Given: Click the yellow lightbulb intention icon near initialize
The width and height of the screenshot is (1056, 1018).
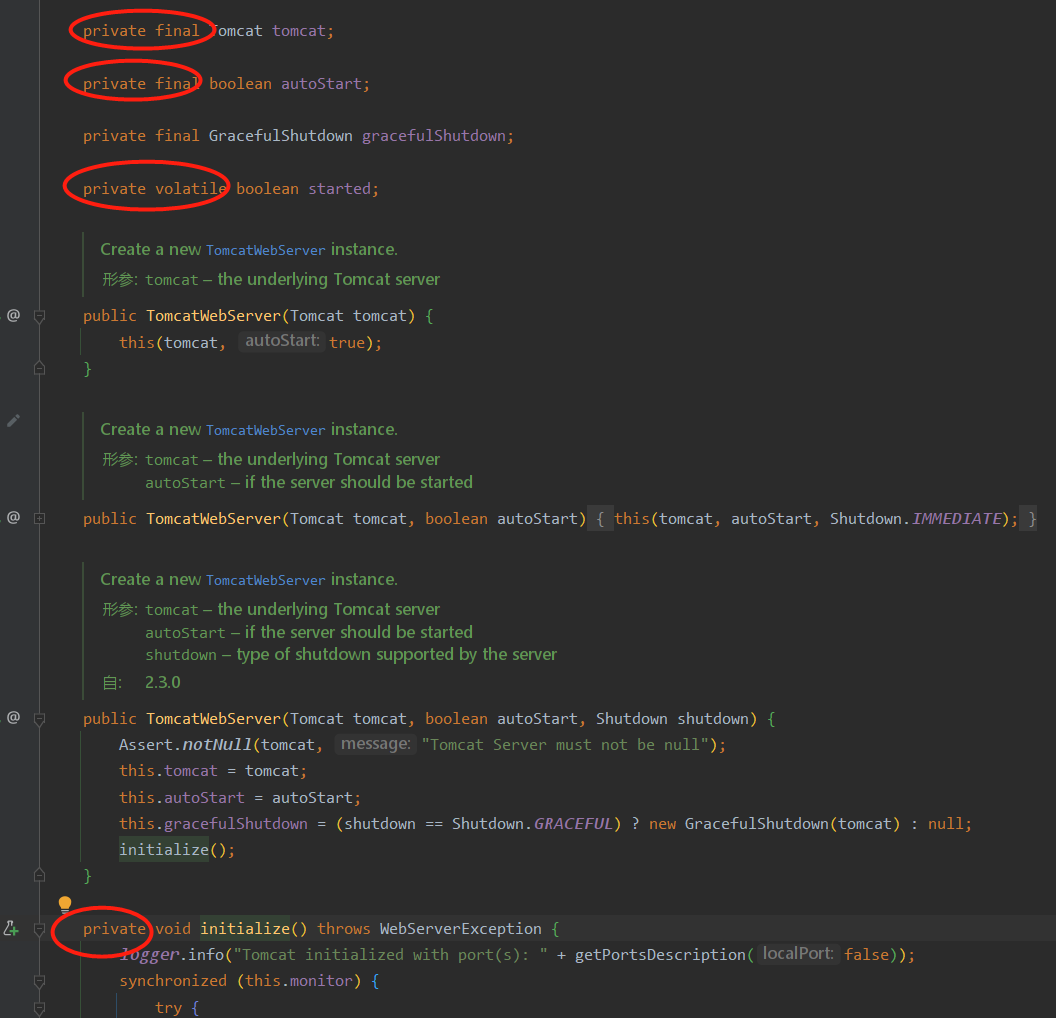Looking at the screenshot, I should click(x=64, y=904).
